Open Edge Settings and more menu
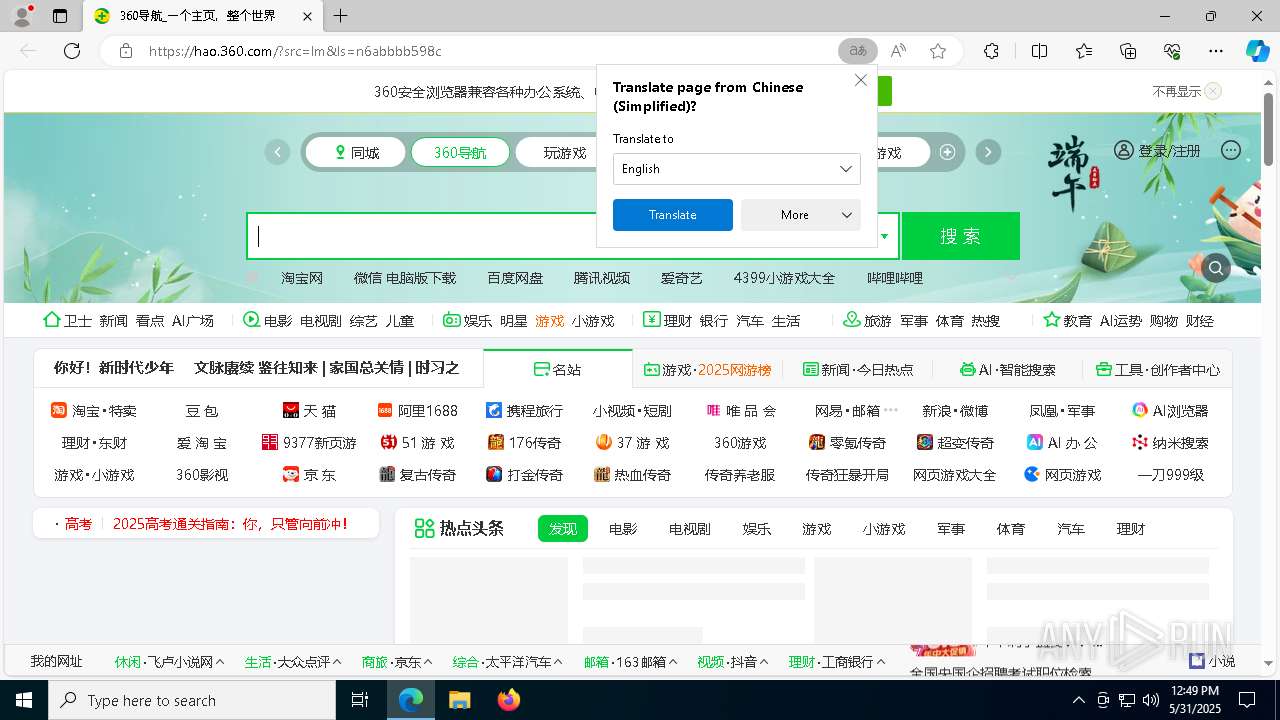 (x=1216, y=51)
